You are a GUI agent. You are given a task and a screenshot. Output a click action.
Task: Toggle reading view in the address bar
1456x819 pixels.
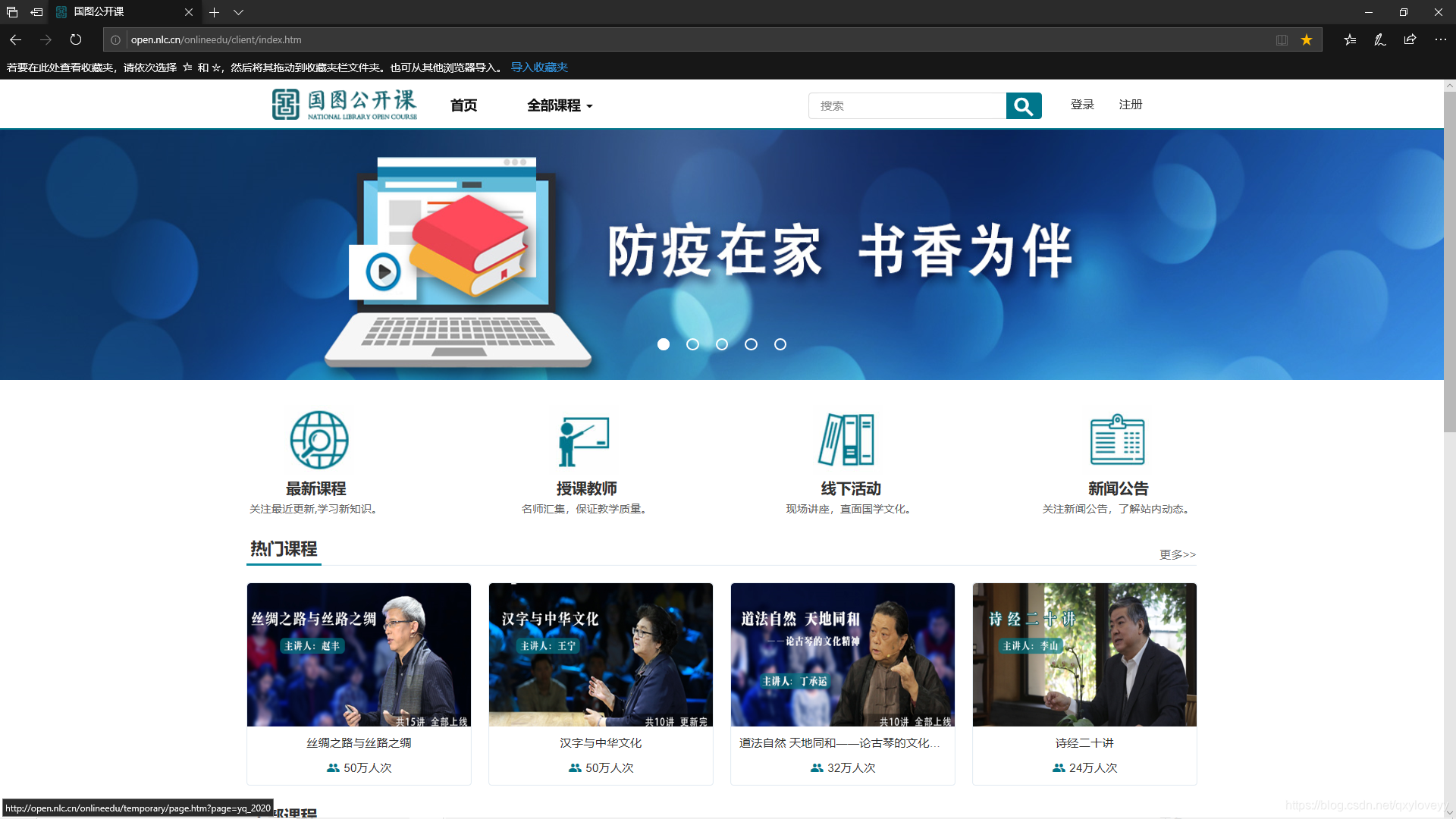pyautogui.click(x=1281, y=39)
